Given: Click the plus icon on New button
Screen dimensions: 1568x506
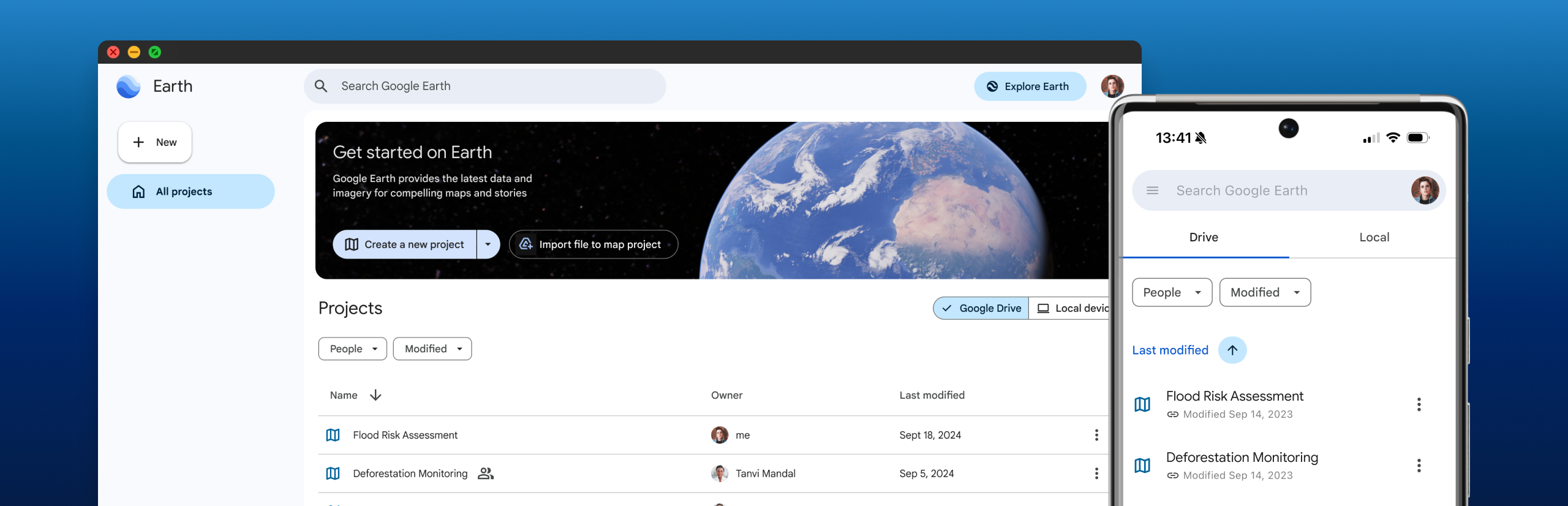Looking at the screenshot, I should (x=139, y=142).
